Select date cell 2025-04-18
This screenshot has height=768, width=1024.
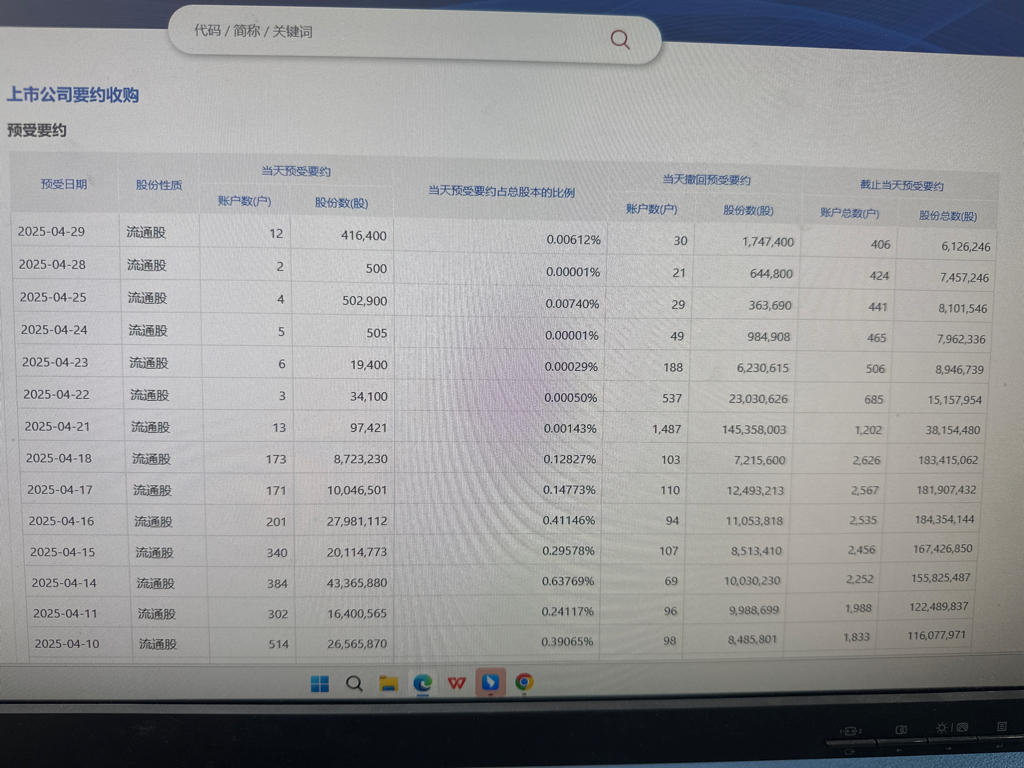[x=59, y=458]
